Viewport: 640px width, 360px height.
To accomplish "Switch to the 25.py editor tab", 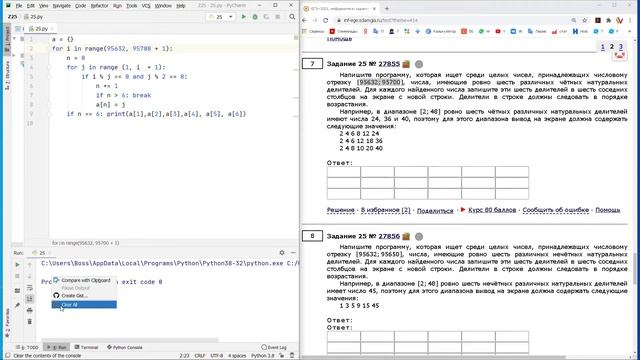I will coord(41,29).
